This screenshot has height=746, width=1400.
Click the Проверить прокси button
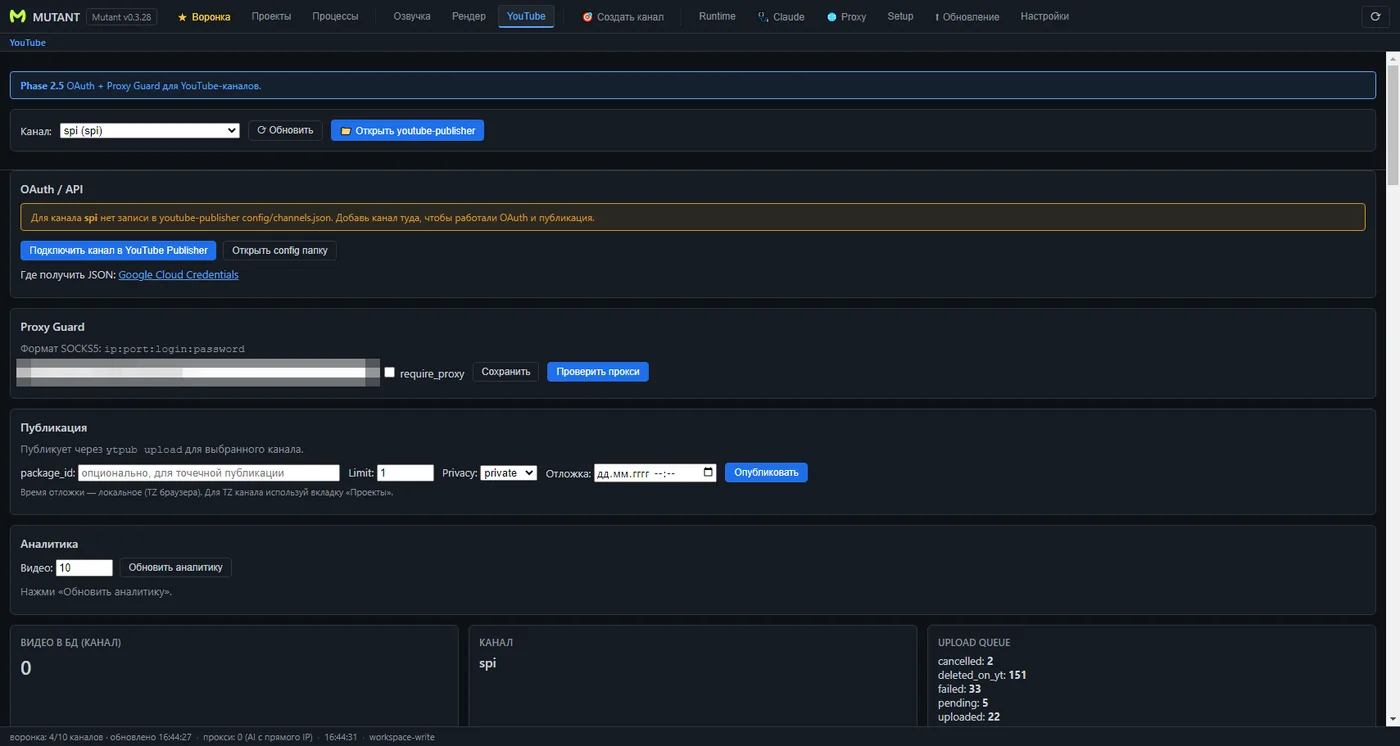pyautogui.click(x=598, y=372)
